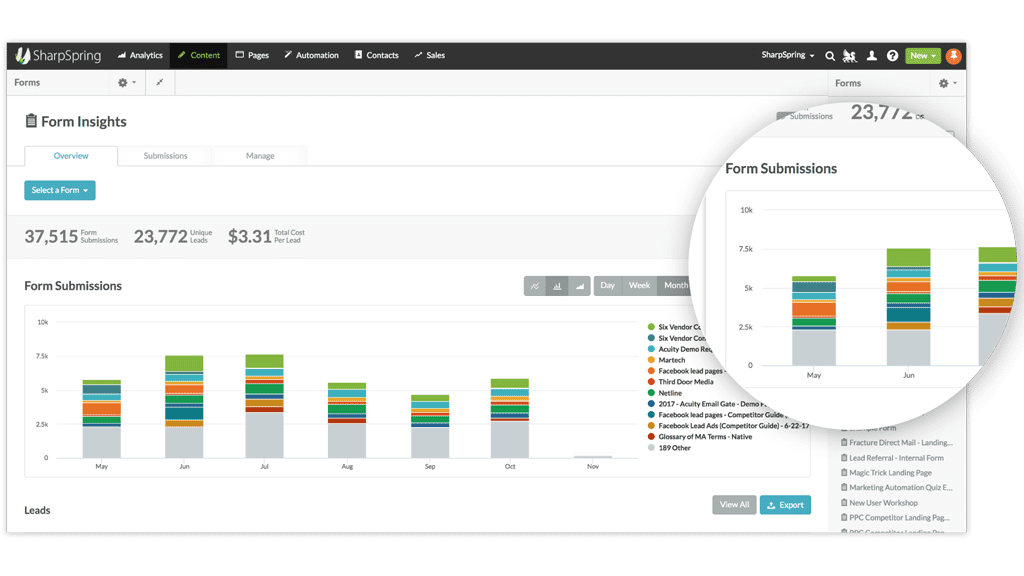Click the orange pin icon
Image resolution: width=1024 pixels, height=576 pixels.
[x=953, y=56]
